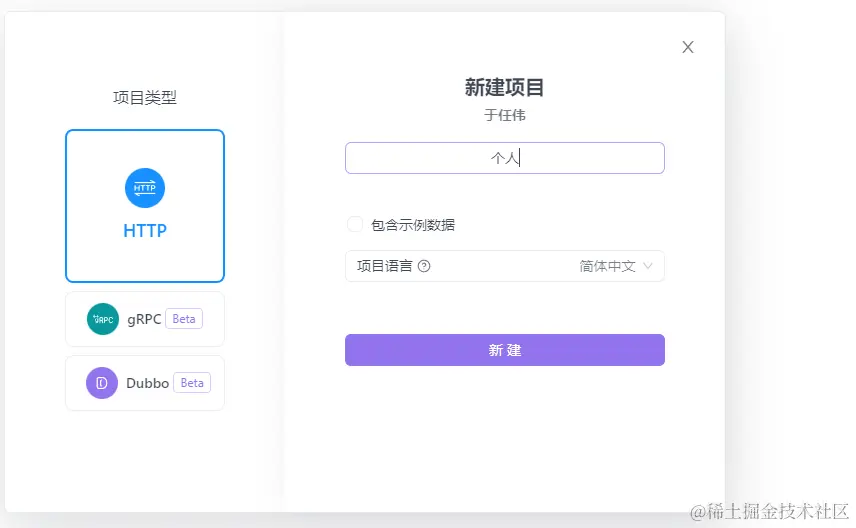The height and width of the screenshot is (528, 856).
Task: Click the chevron arrow of the language selector
Action: (648, 266)
